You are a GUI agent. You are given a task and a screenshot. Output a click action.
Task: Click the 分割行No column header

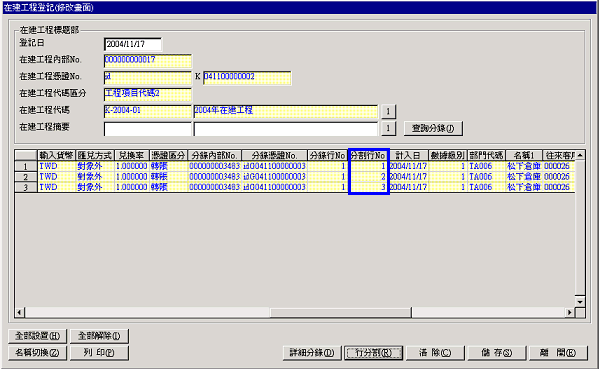coord(368,155)
